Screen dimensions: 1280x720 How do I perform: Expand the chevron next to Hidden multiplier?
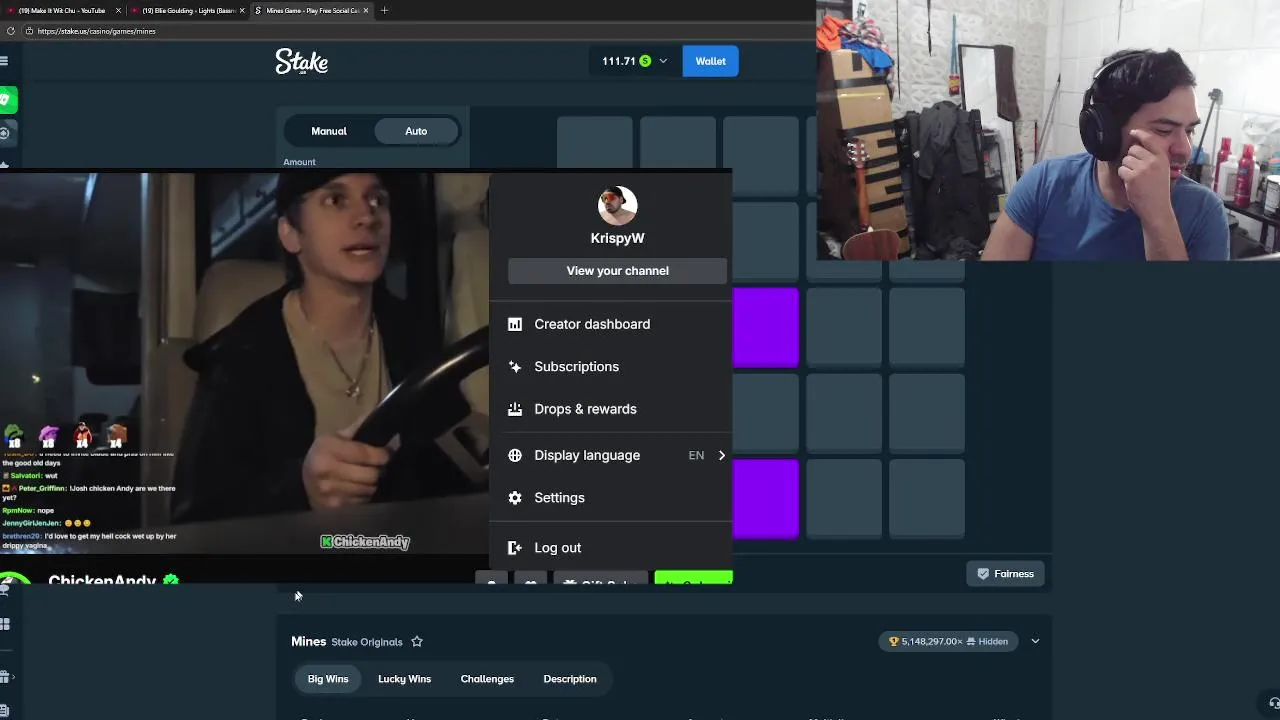point(1035,642)
